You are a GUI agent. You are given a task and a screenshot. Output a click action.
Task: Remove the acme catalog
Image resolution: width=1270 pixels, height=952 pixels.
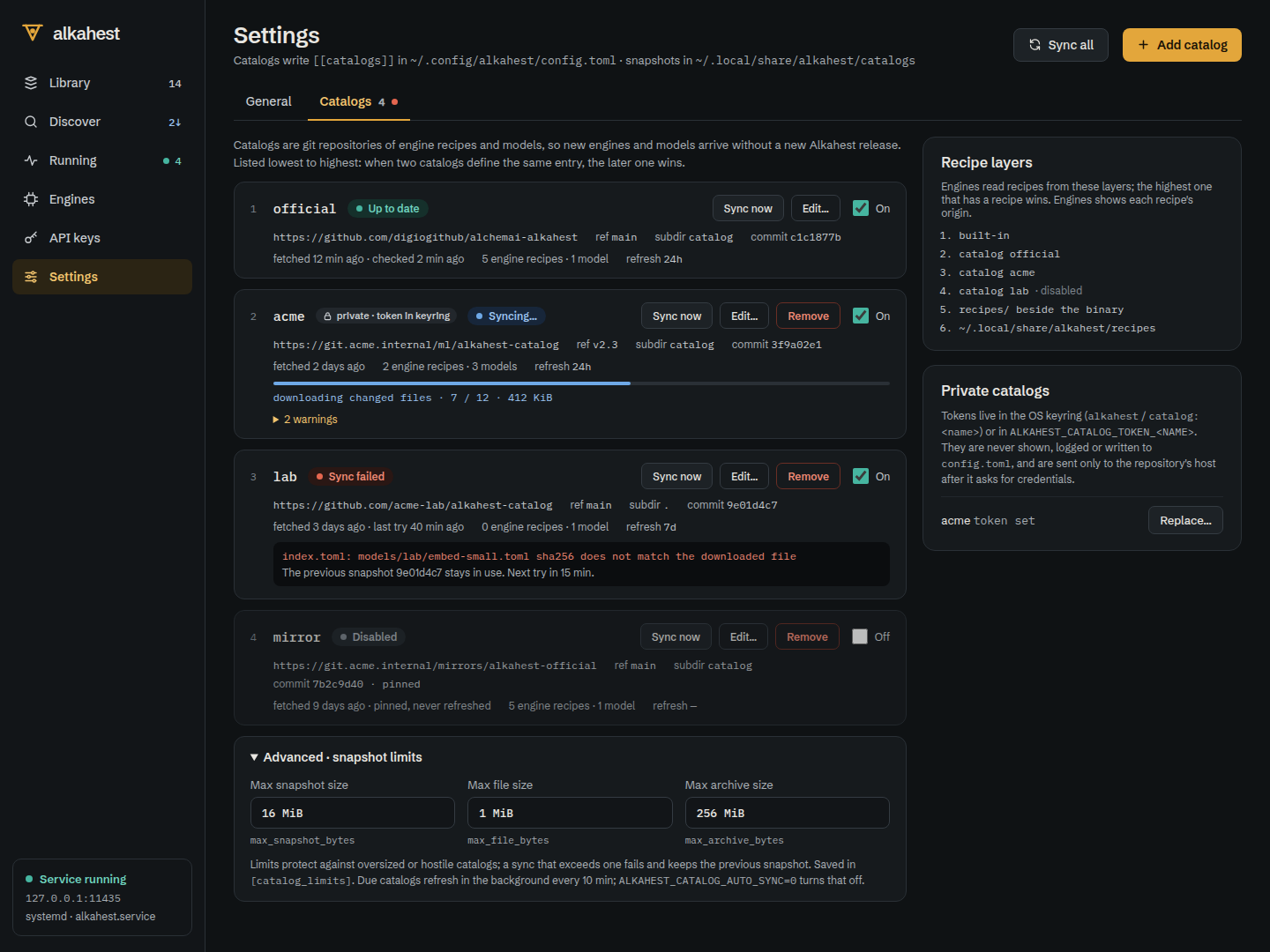coord(808,316)
